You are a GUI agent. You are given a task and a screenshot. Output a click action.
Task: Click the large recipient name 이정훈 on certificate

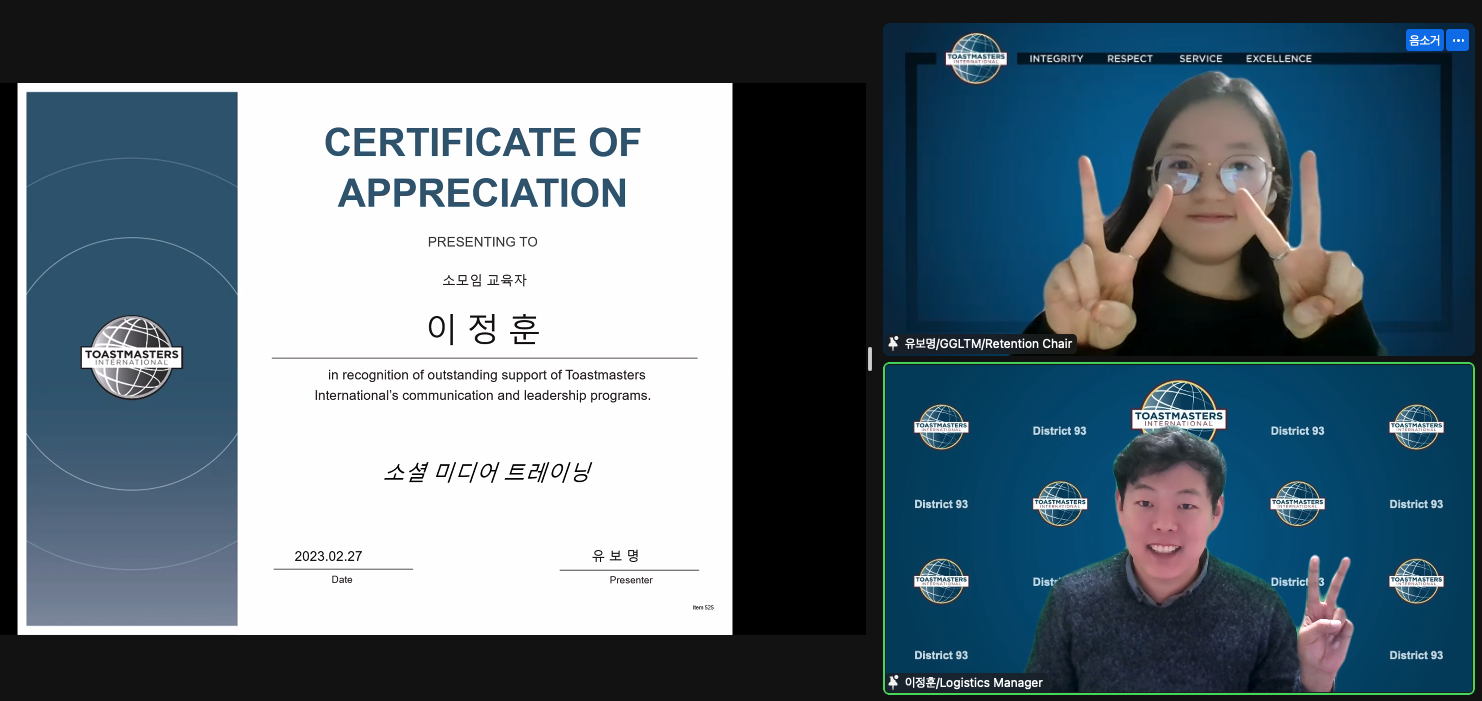point(484,328)
